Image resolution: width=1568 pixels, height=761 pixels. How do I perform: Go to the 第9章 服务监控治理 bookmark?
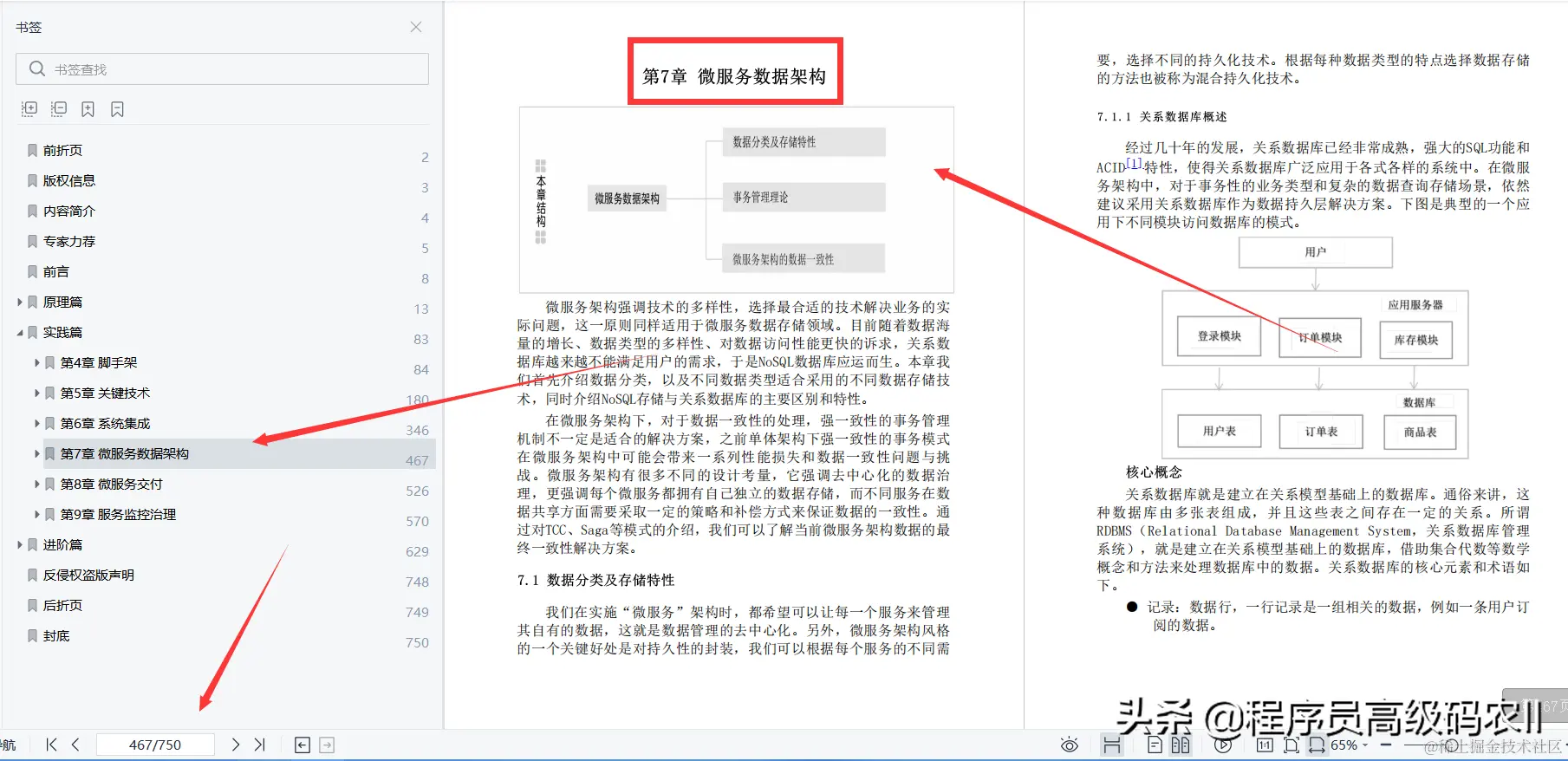(118, 514)
